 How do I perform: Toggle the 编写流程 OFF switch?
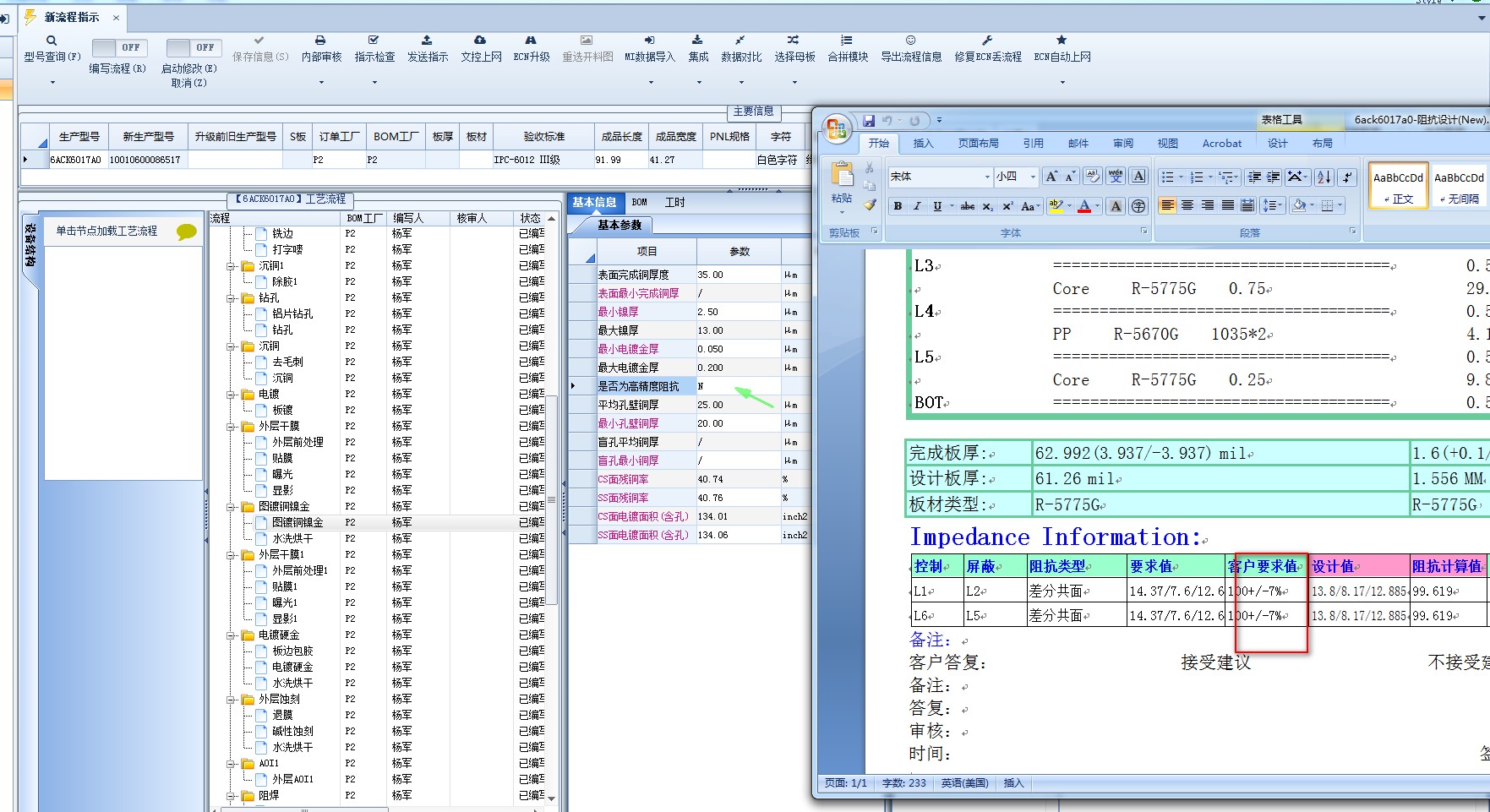pos(118,48)
